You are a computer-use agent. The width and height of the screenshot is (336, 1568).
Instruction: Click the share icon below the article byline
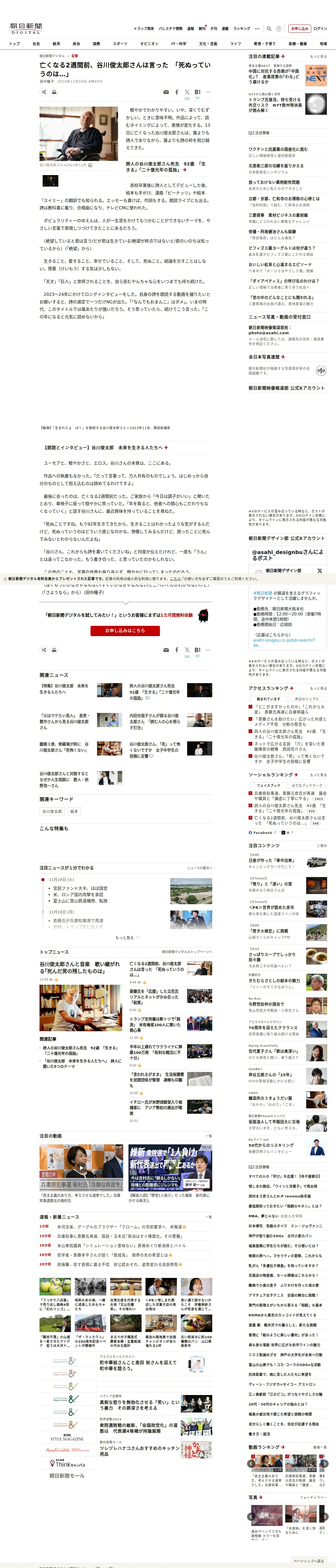[44, 92]
